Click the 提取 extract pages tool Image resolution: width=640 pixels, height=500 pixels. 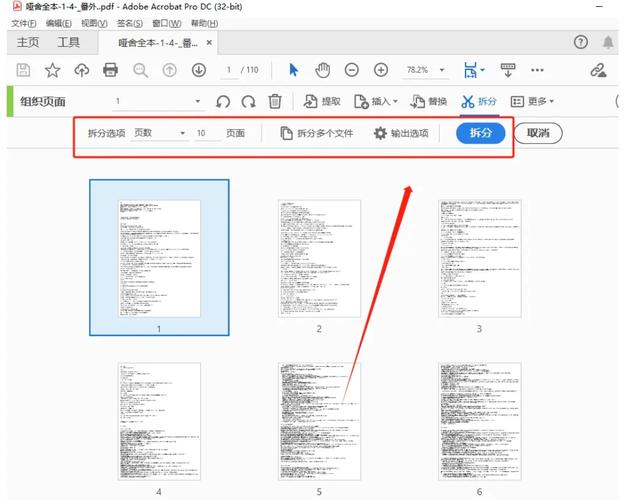coord(322,101)
